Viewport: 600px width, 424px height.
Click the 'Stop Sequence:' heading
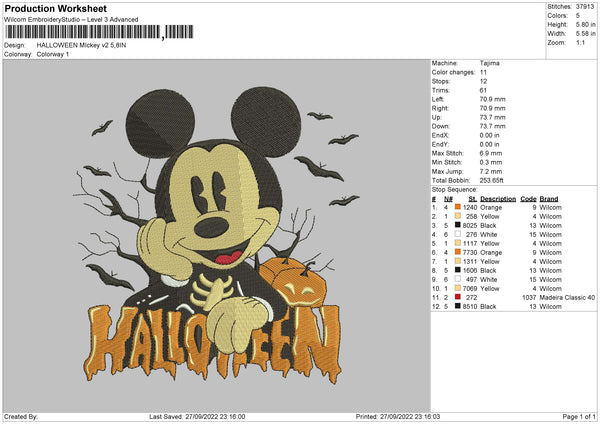pos(455,190)
